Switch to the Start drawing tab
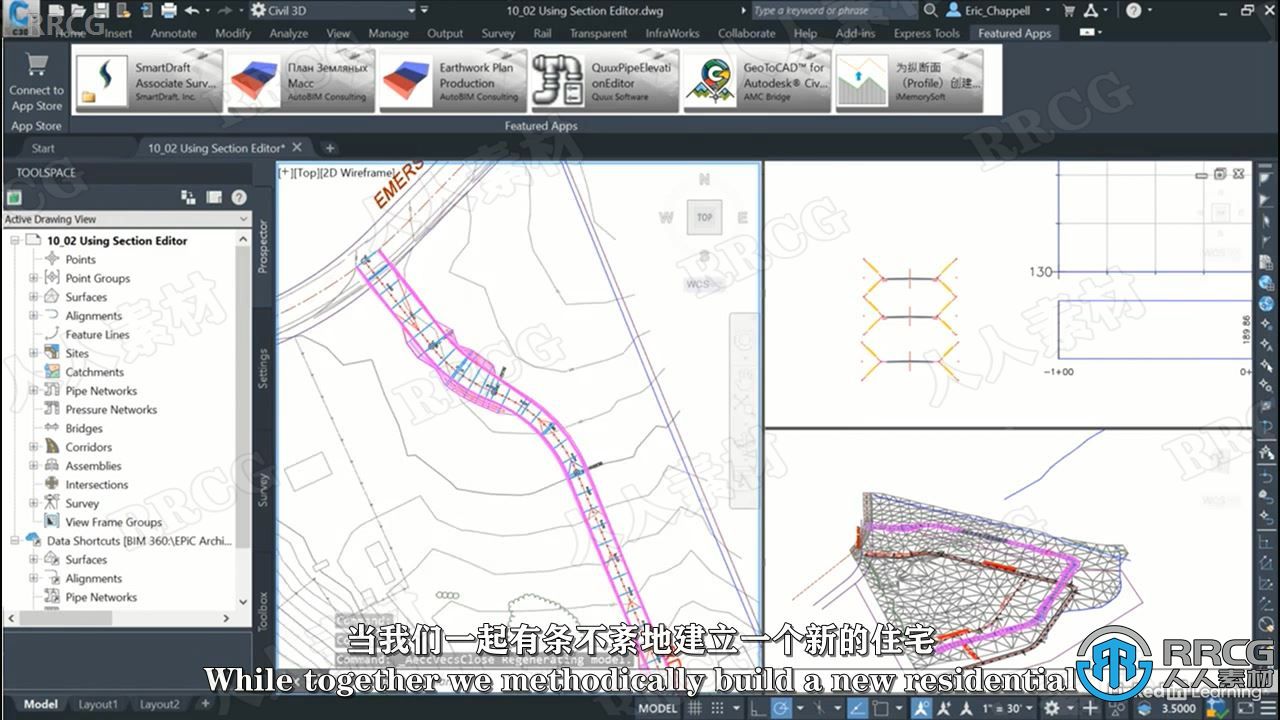The height and width of the screenshot is (720, 1280). pos(43,148)
